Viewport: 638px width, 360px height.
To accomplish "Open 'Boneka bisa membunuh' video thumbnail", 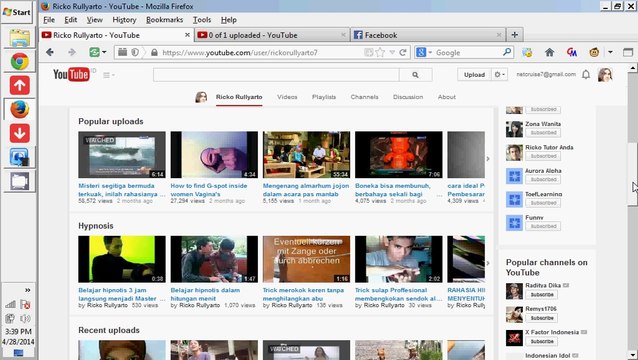I will (399, 155).
